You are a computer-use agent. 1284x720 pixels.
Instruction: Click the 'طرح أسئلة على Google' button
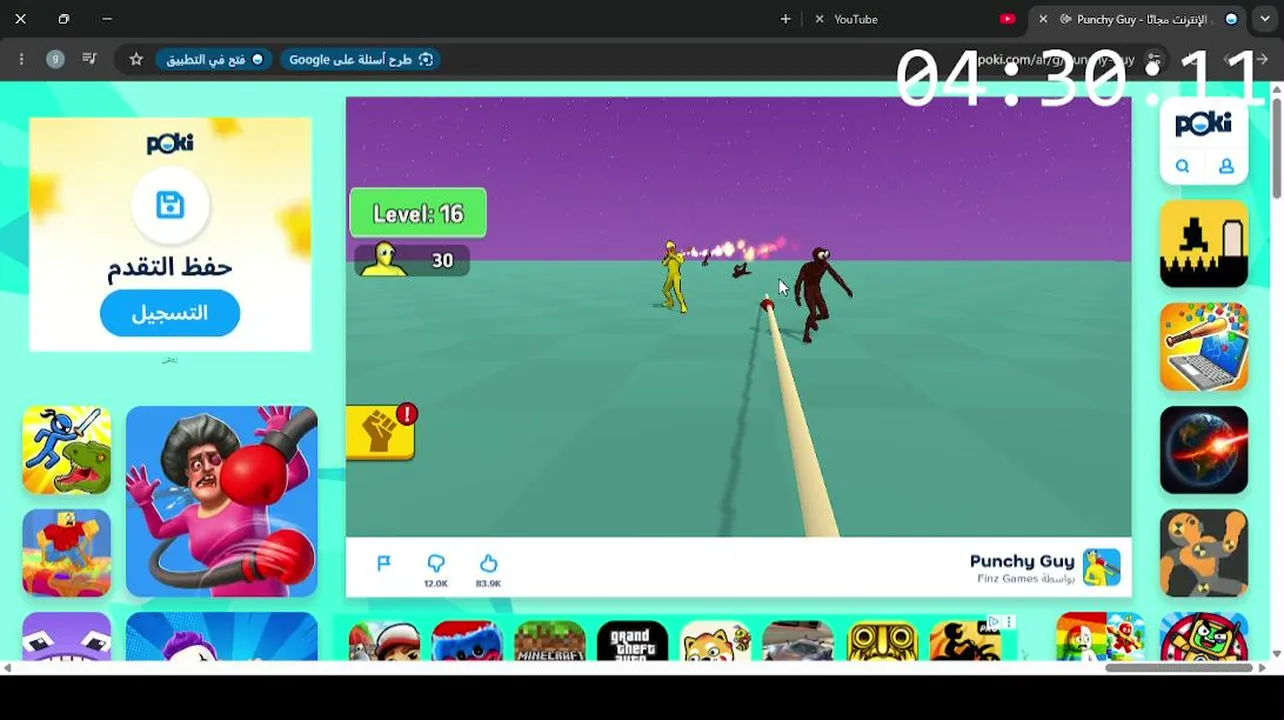361,60
